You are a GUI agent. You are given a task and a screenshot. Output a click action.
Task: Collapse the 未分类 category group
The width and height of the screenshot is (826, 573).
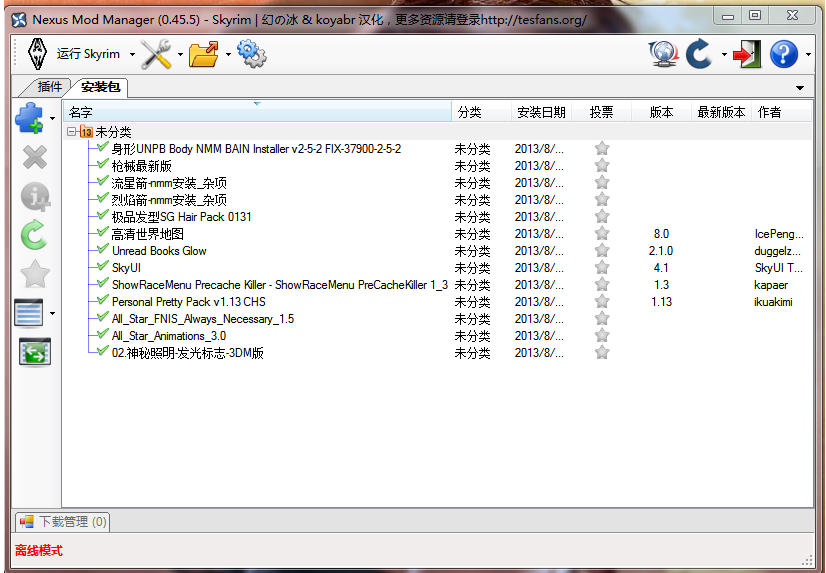[x=72, y=132]
